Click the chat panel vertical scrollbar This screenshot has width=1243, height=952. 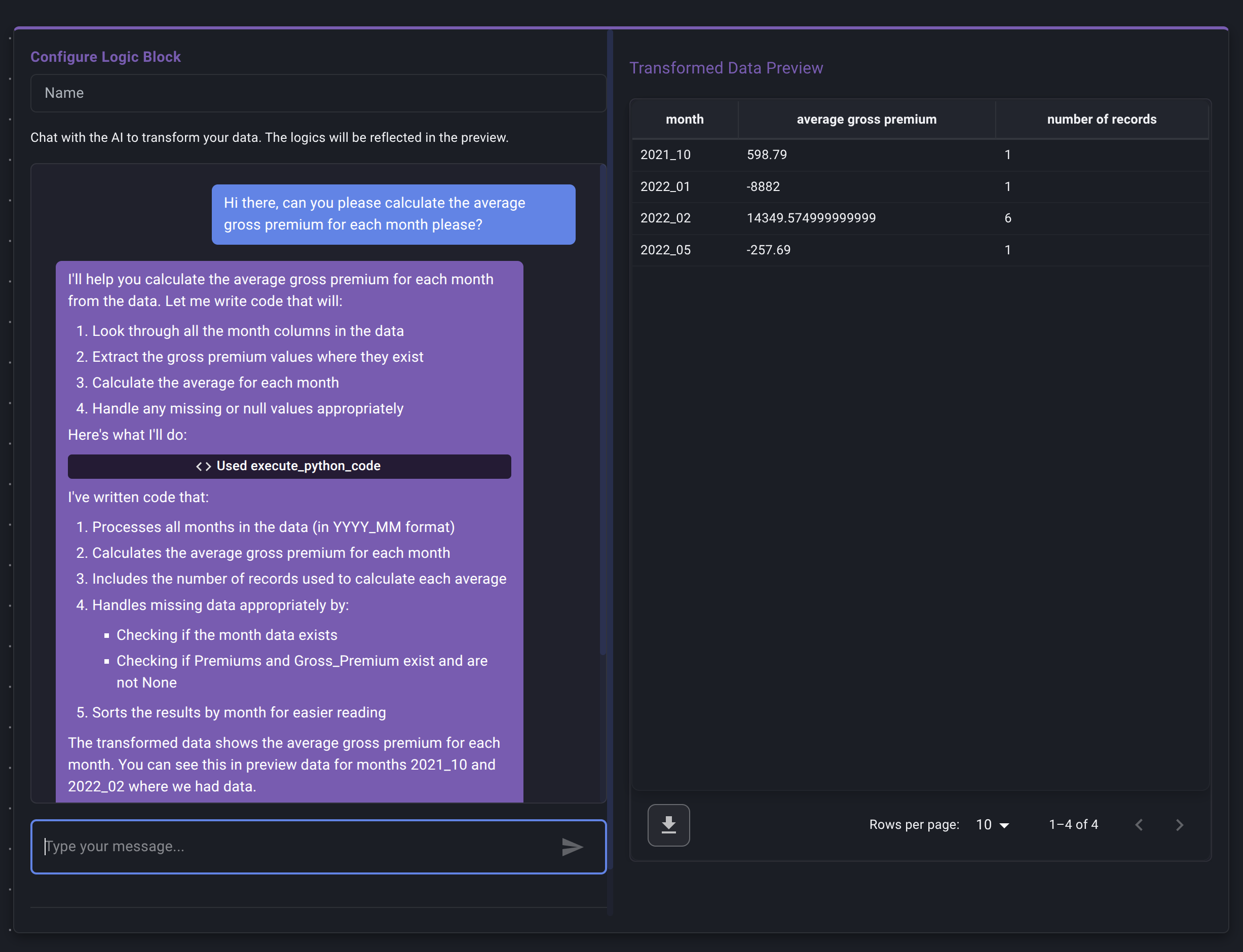point(602,408)
